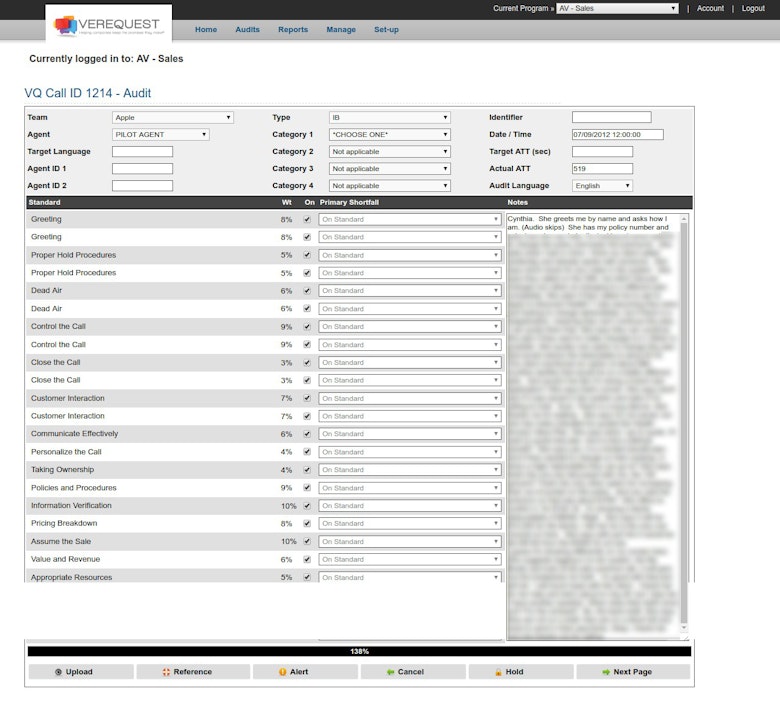Click the Alert warning icon
Image resolution: width=780 pixels, height=708 pixels.
point(283,672)
